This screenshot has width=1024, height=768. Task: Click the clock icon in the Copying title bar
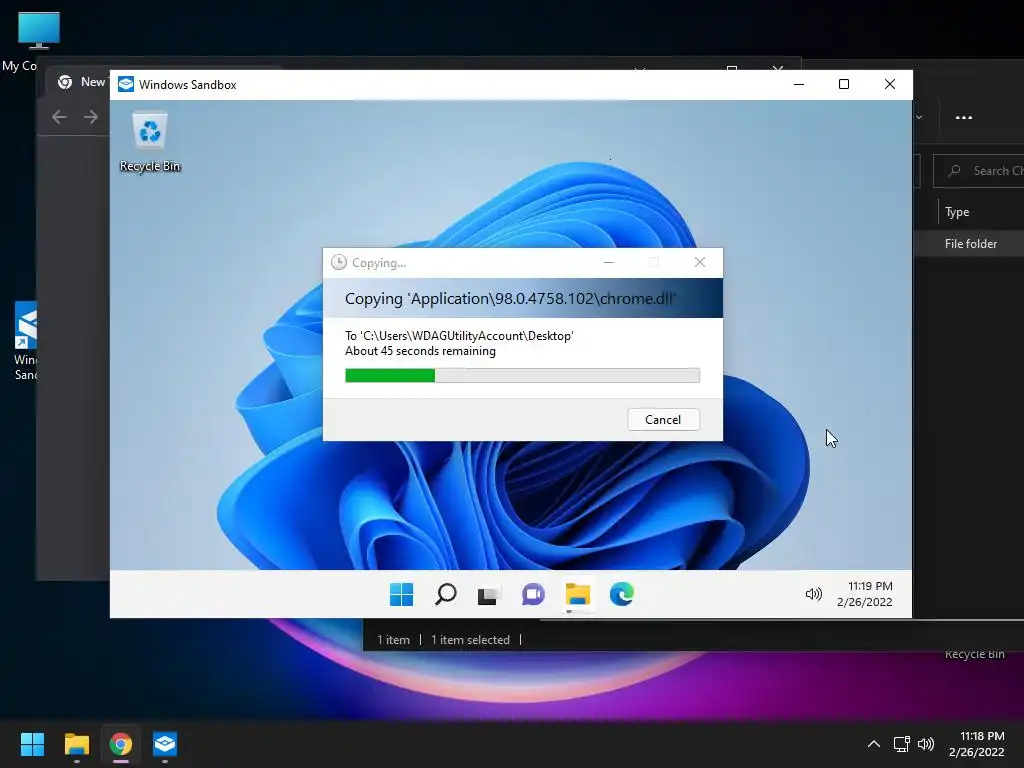pyautogui.click(x=338, y=263)
